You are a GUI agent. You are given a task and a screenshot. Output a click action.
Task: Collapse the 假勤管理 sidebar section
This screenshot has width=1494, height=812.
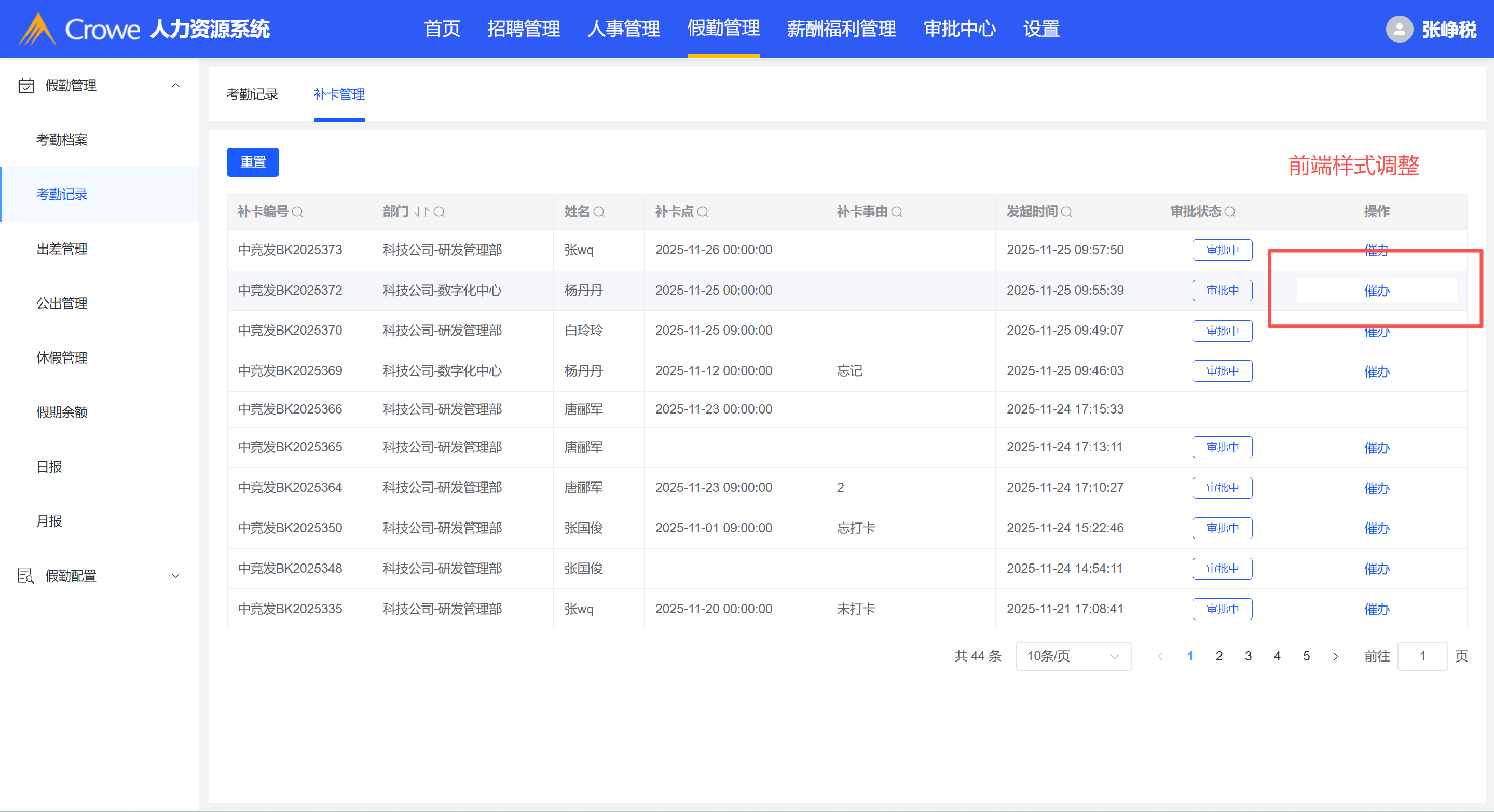pos(175,85)
